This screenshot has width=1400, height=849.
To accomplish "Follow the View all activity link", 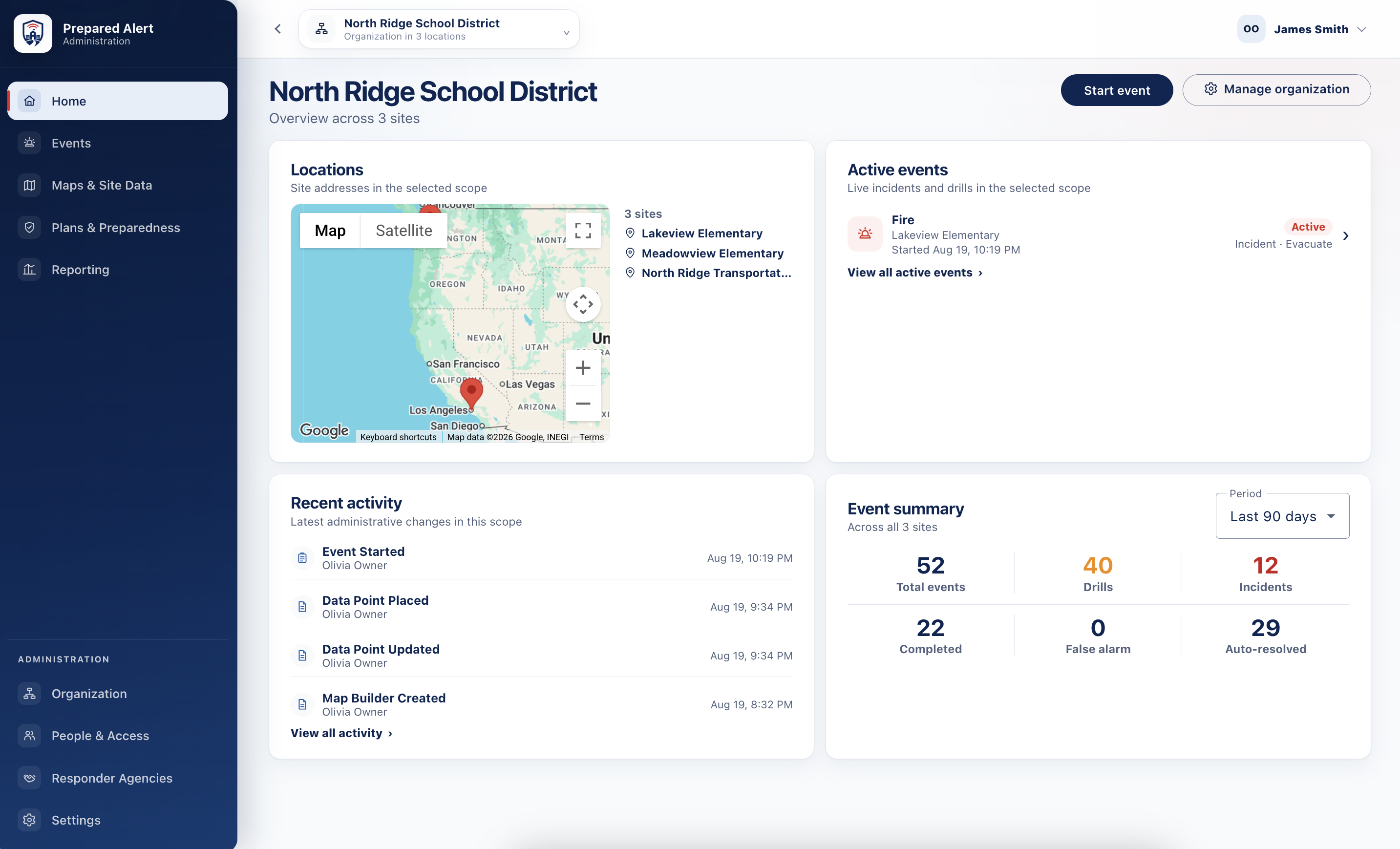I will [341, 733].
